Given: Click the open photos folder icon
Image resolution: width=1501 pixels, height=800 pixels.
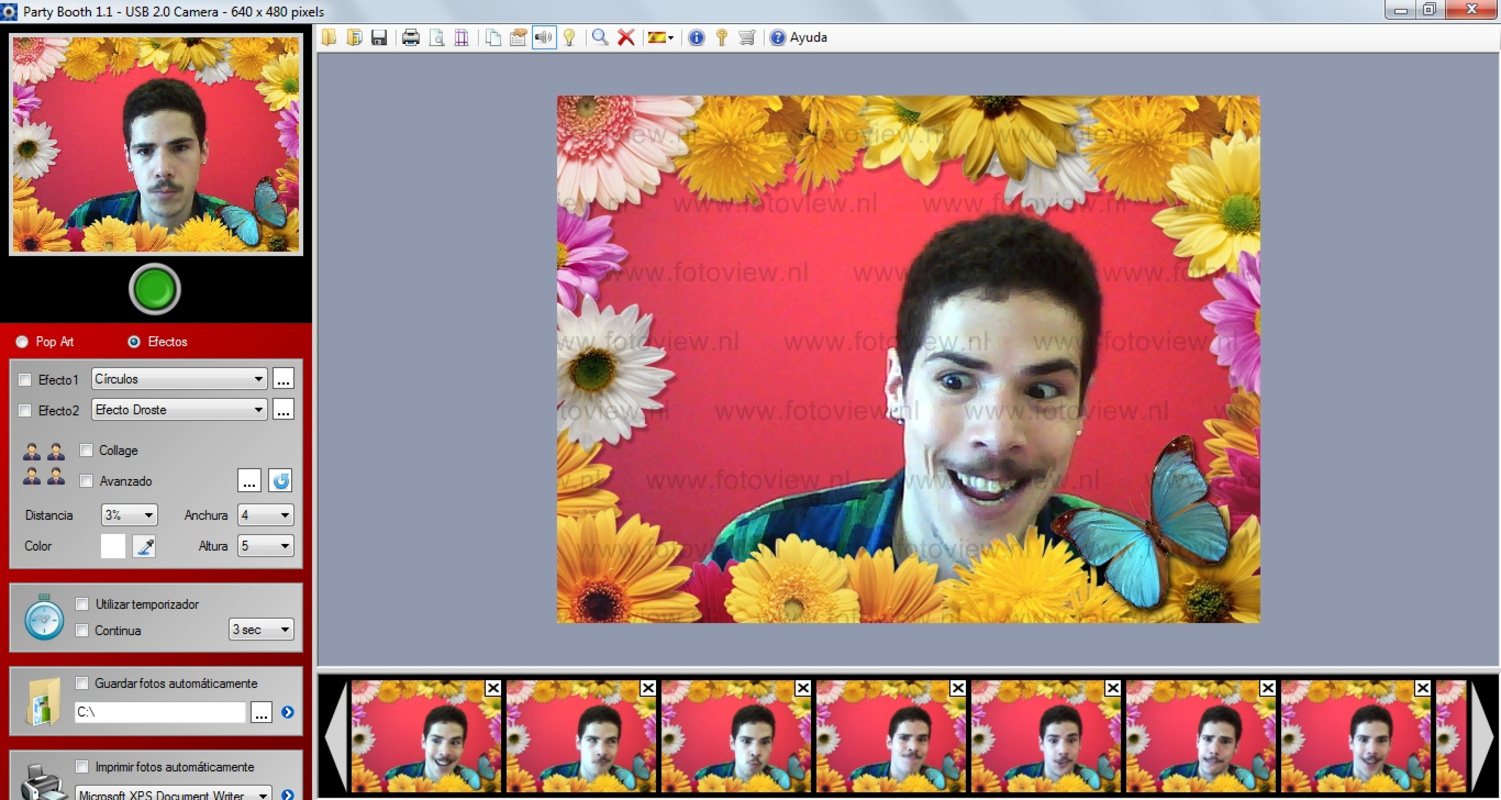Looking at the screenshot, I should [x=354, y=38].
